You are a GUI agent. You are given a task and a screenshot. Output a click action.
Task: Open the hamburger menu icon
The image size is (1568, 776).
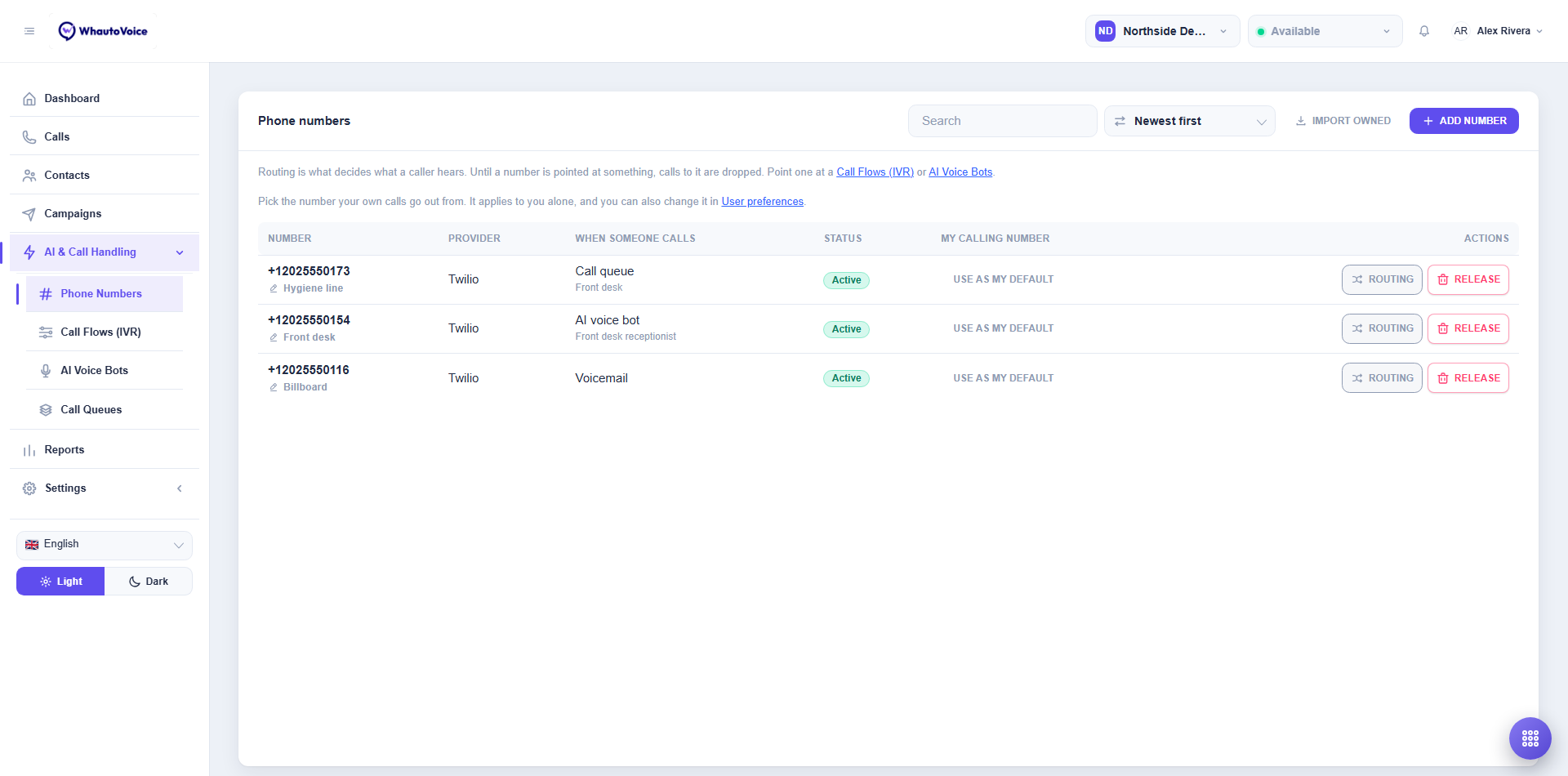click(x=29, y=31)
